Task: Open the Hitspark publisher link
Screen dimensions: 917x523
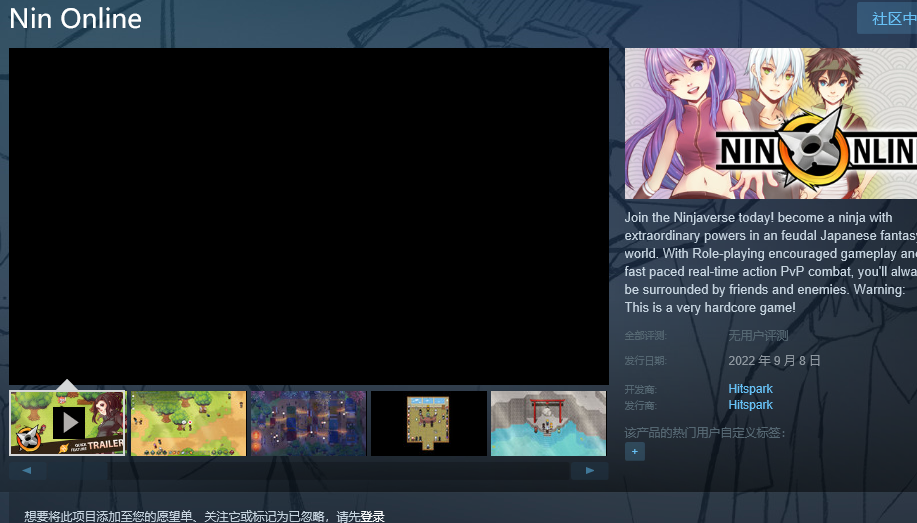Action: tap(750, 405)
